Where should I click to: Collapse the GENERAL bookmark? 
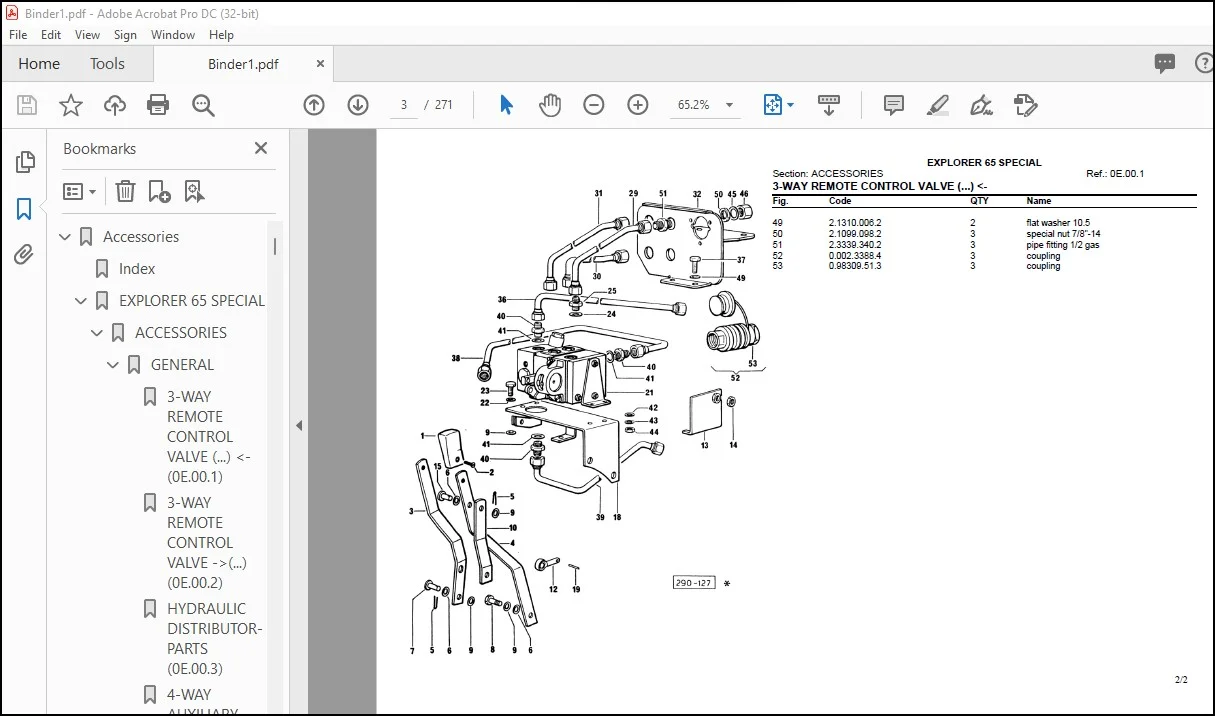[x=114, y=365]
